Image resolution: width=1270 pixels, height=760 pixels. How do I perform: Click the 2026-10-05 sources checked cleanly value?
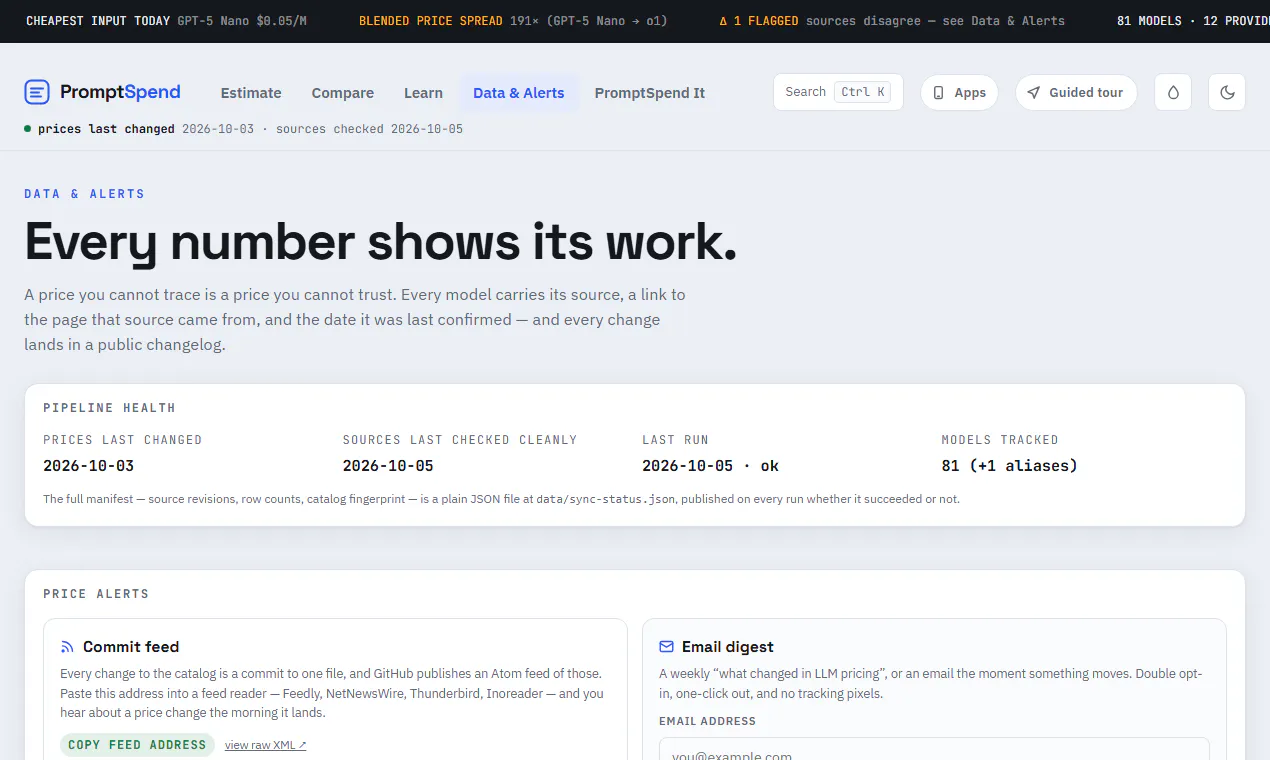point(388,466)
